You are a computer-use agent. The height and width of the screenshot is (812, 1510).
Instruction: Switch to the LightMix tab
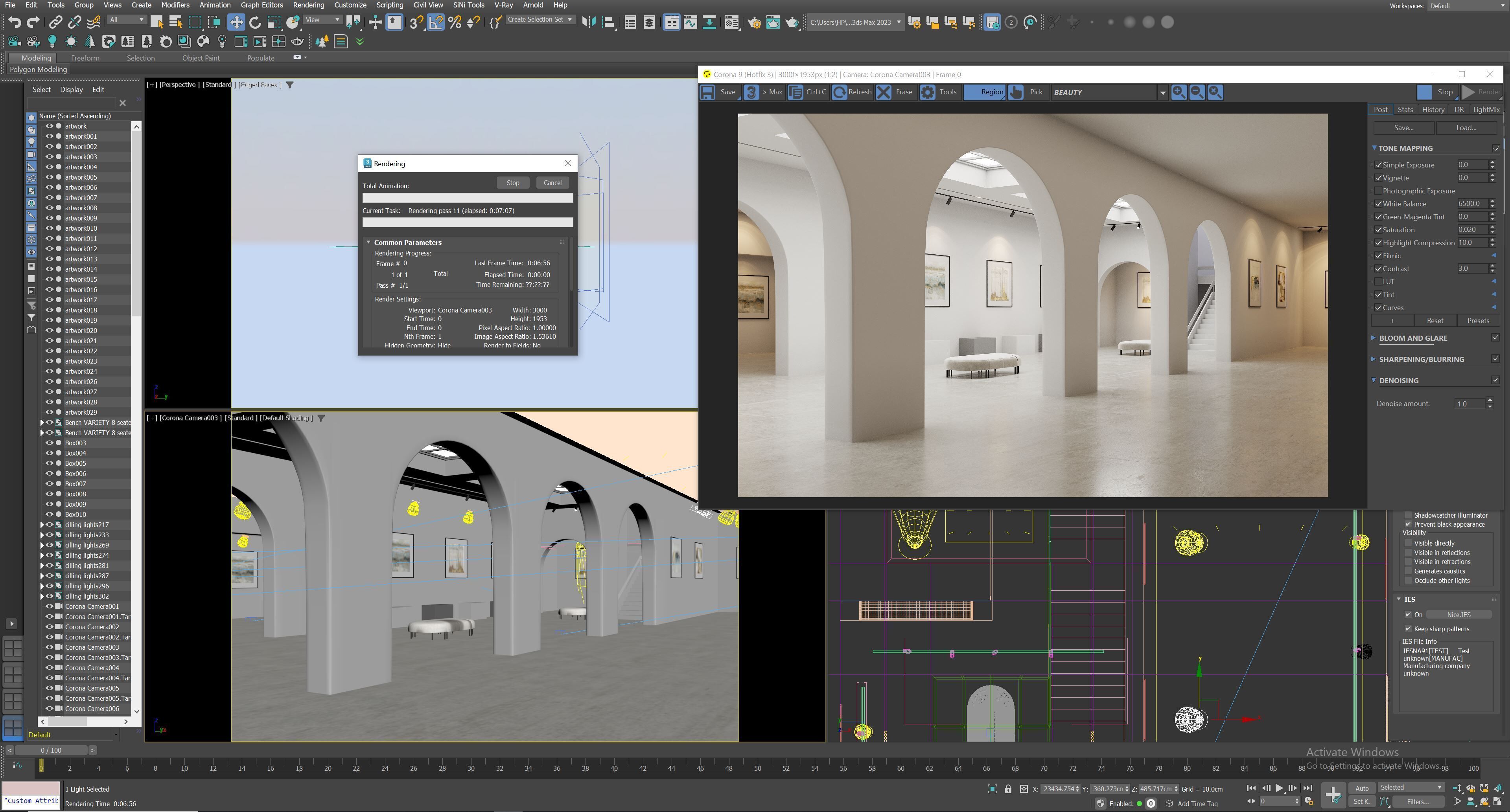click(1486, 110)
